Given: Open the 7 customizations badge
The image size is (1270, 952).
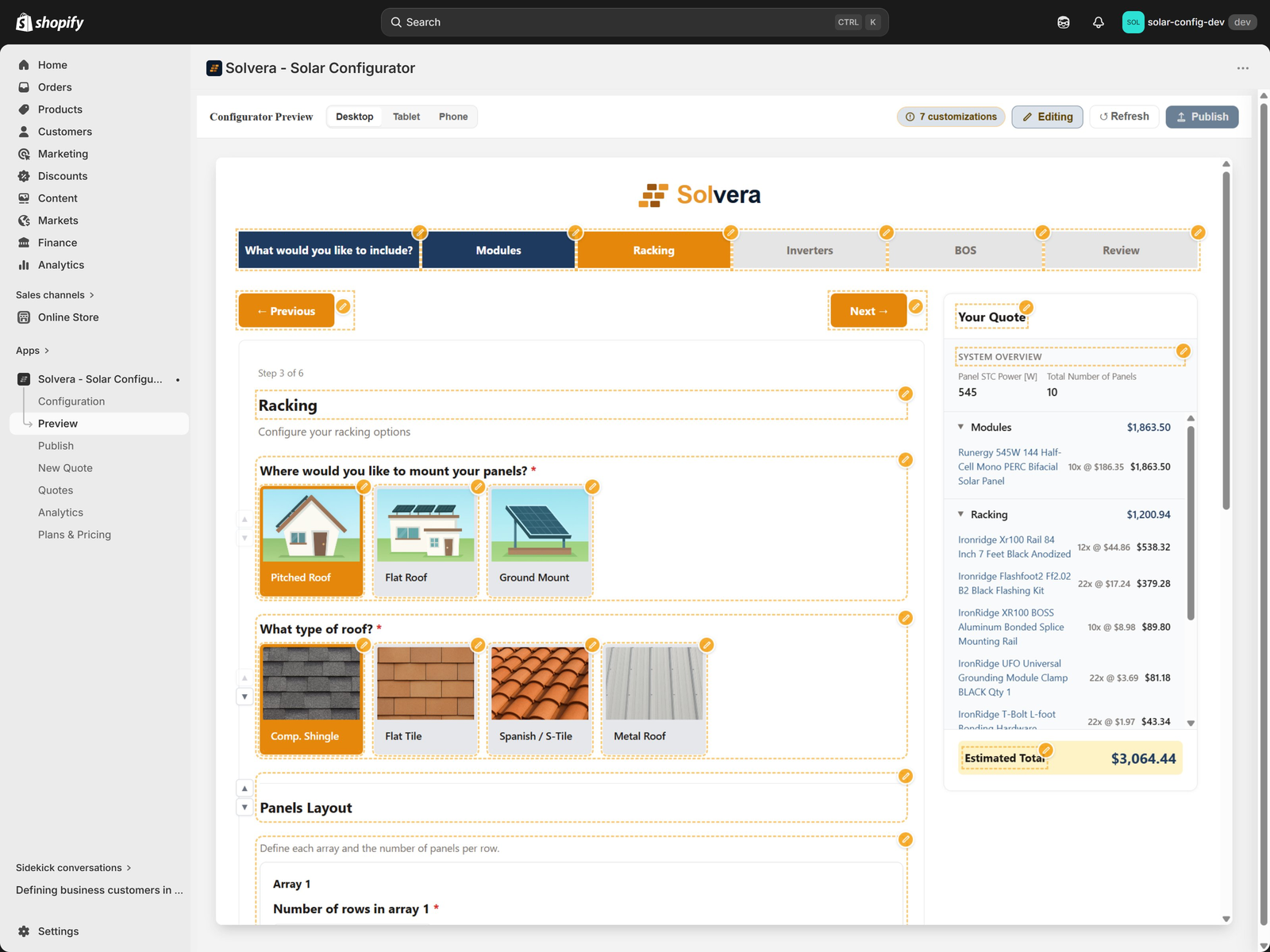Looking at the screenshot, I should [951, 117].
